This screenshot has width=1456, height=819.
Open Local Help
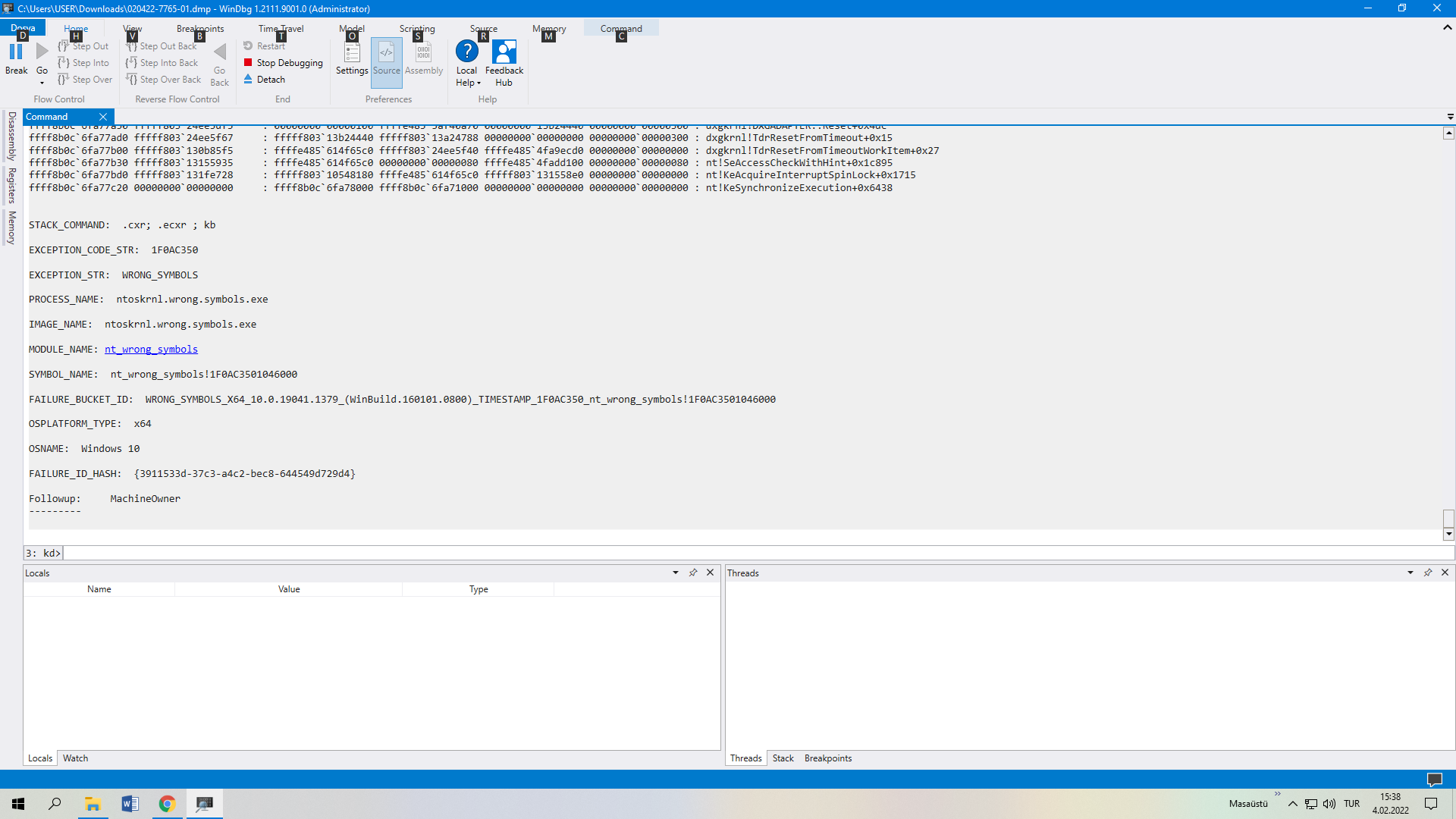467,52
